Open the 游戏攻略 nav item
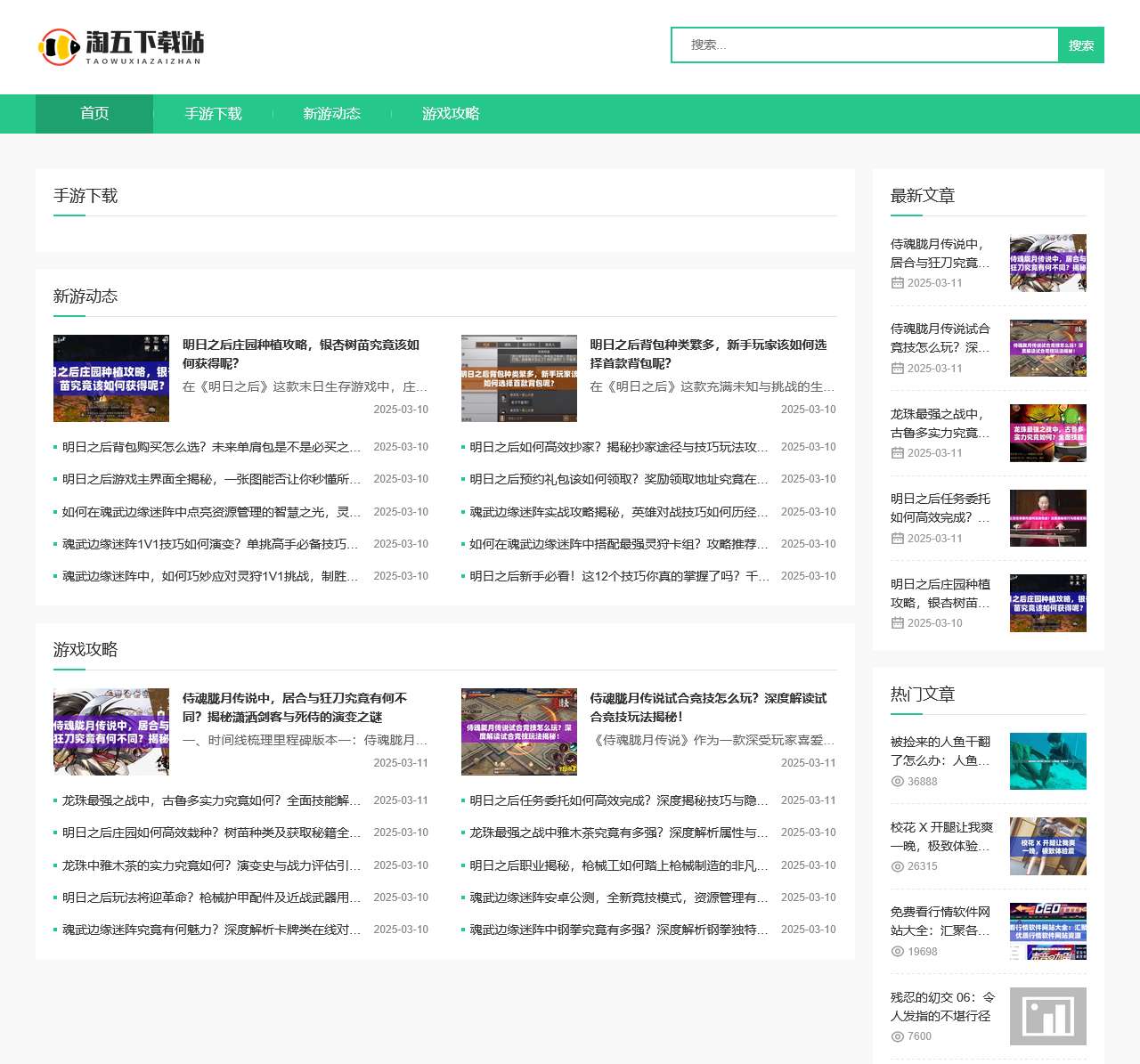 tap(451, 114)
